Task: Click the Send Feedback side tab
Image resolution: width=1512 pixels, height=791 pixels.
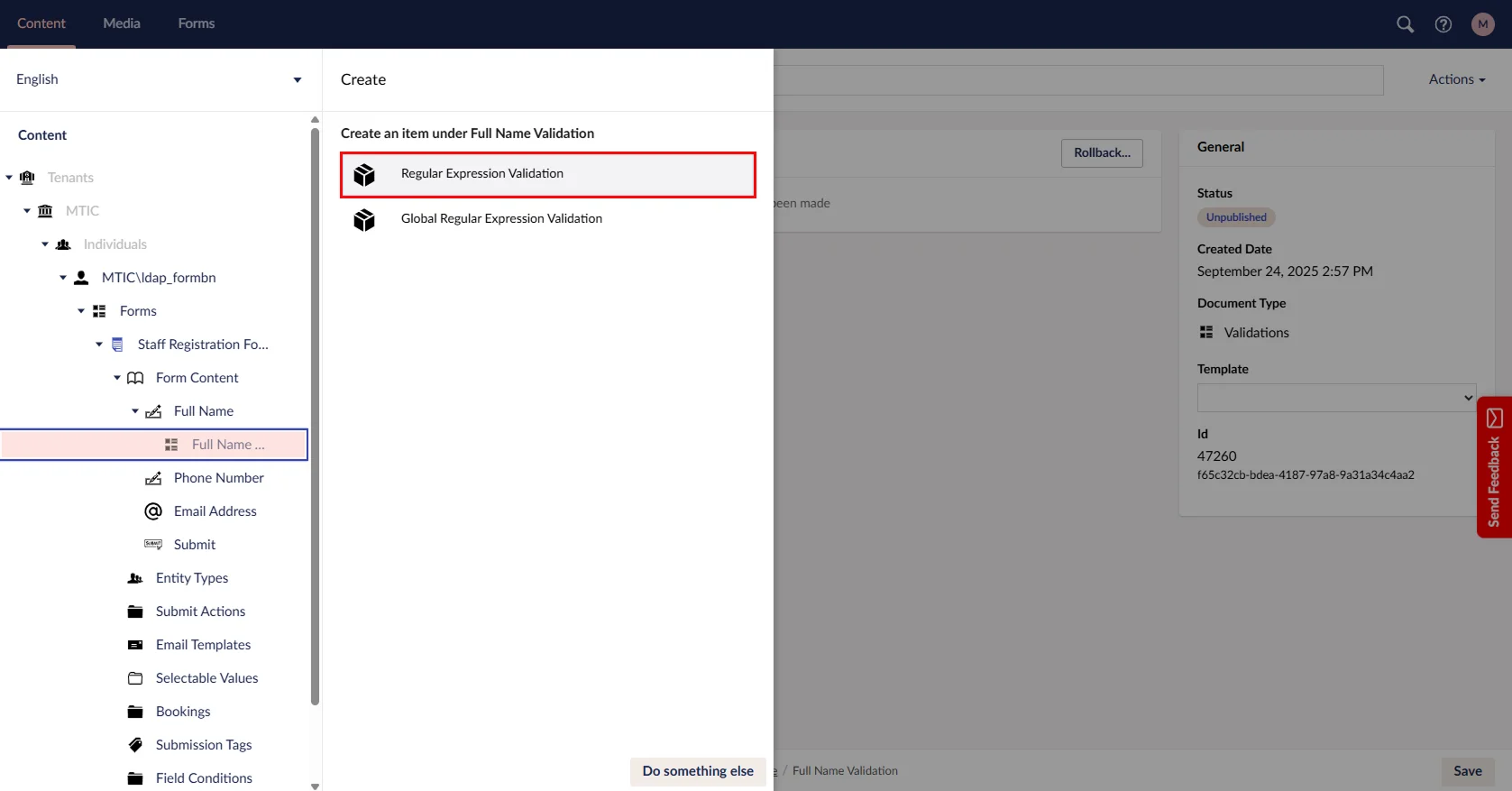Action: (x=1494, y=467)
